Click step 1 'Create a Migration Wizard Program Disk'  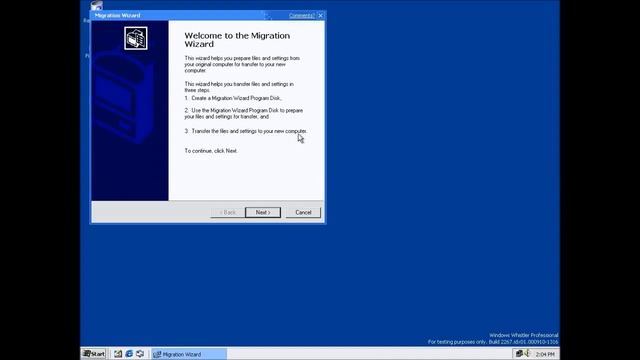233,98
